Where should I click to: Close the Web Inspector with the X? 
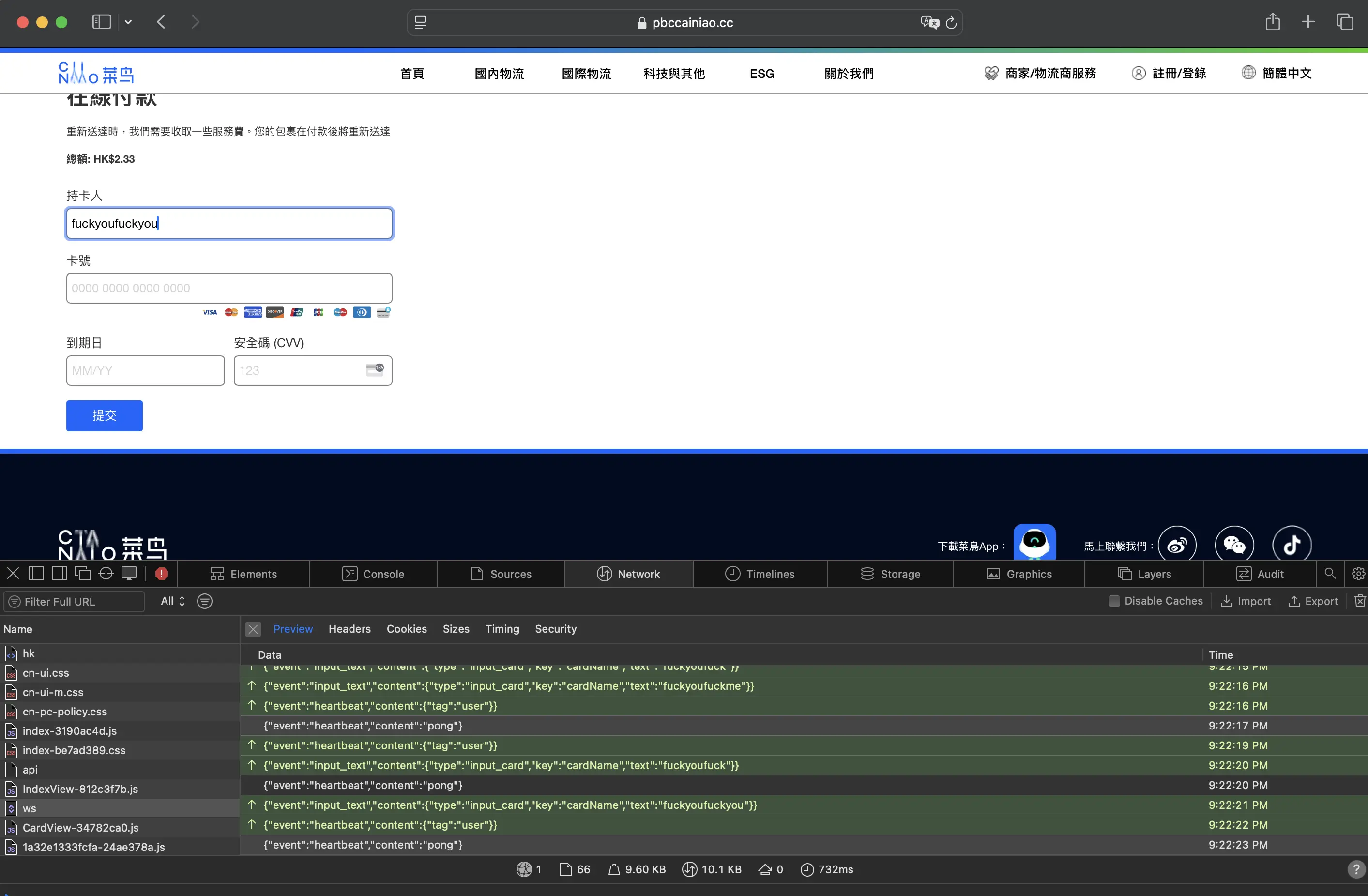tap(13, 573)
